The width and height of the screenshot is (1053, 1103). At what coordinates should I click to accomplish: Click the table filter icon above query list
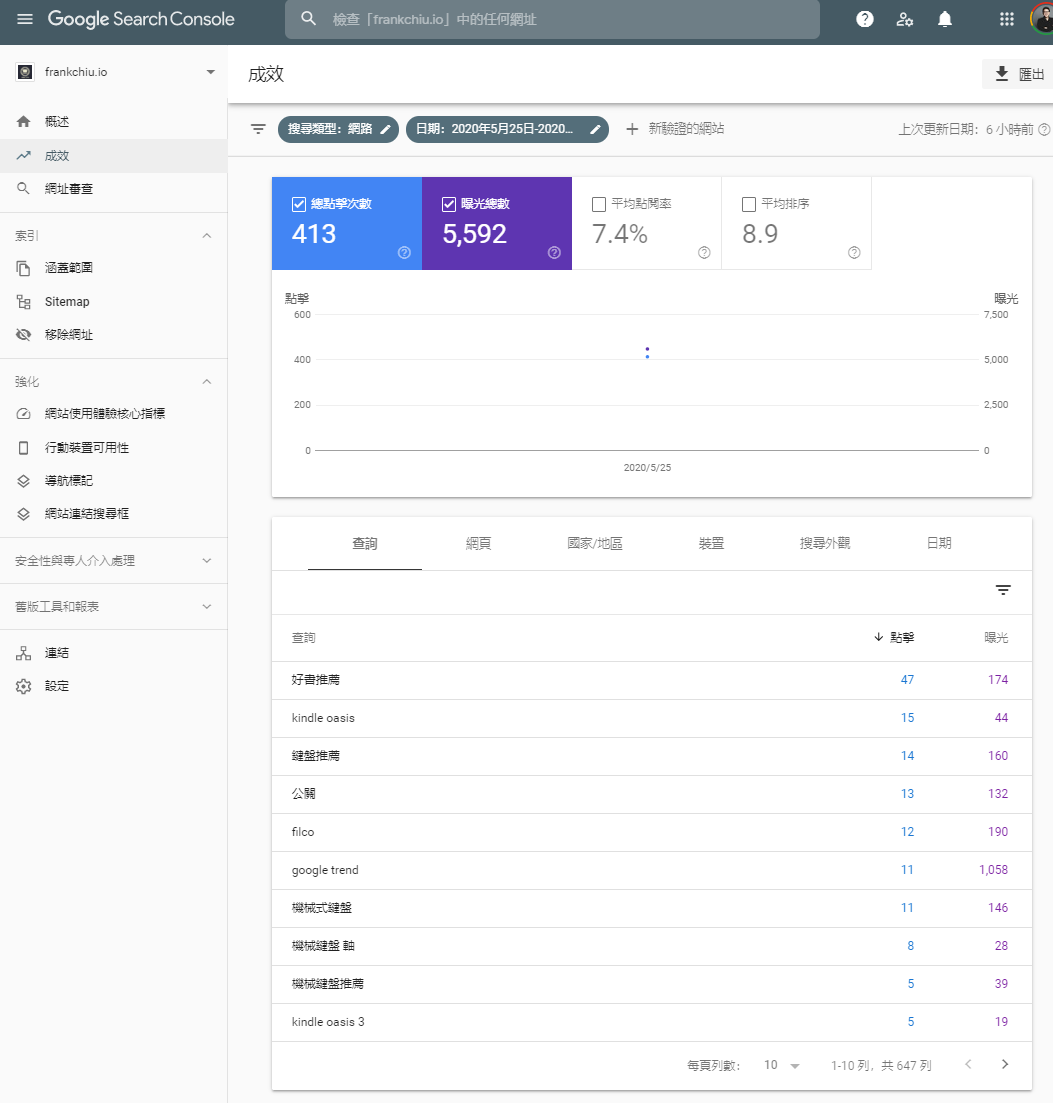coord(1003,590)
